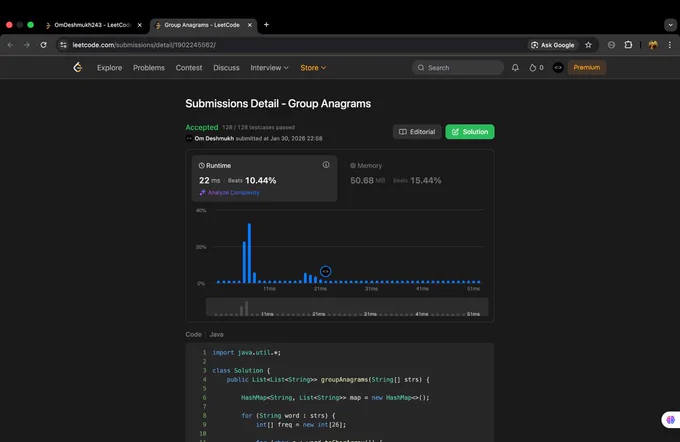Open Chrome profile avatar
This screenshot has width=680, height=442.
click(653, 45)
